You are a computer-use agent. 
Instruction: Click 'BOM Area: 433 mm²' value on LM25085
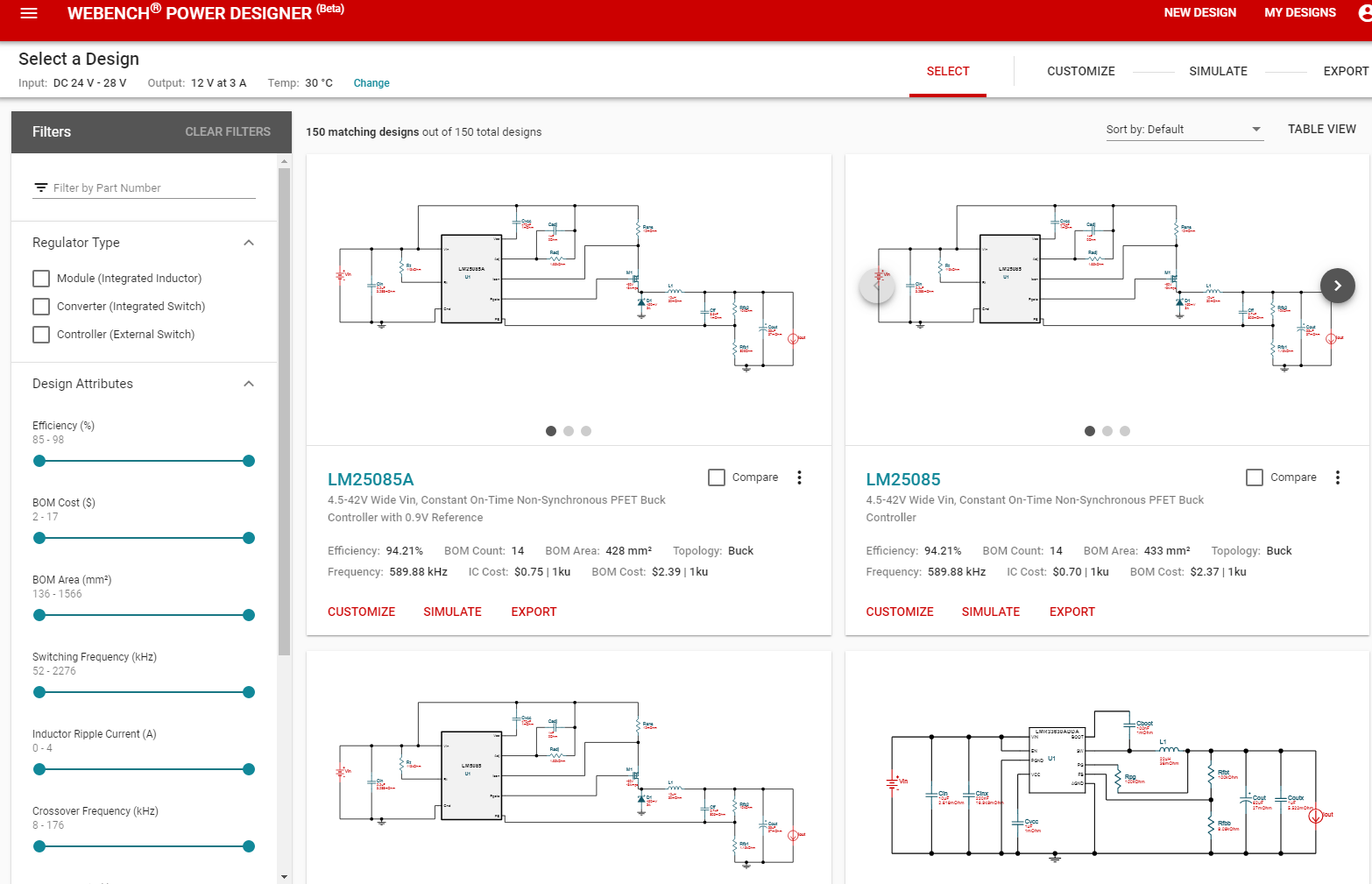click(x=1136, y=551)
